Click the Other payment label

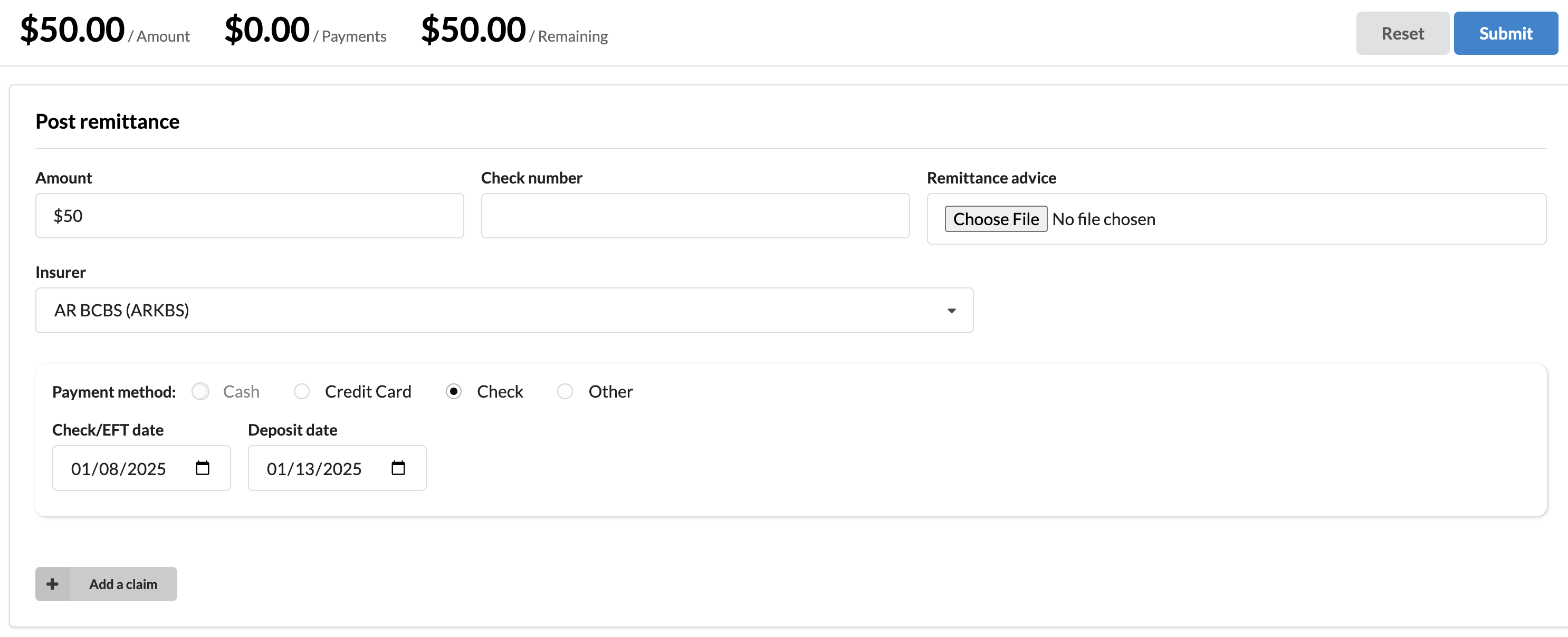[x=610, y=392]
